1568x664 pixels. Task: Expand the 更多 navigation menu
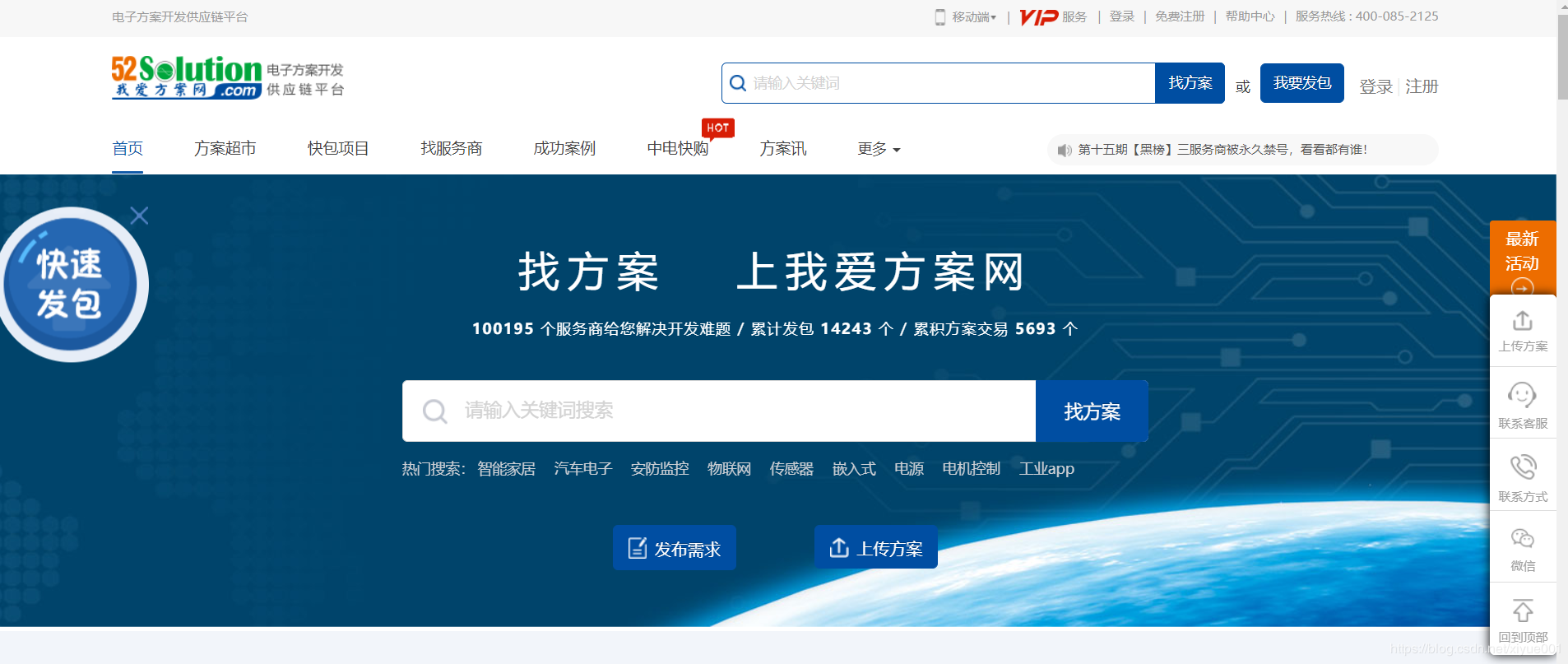click(879, 149)
